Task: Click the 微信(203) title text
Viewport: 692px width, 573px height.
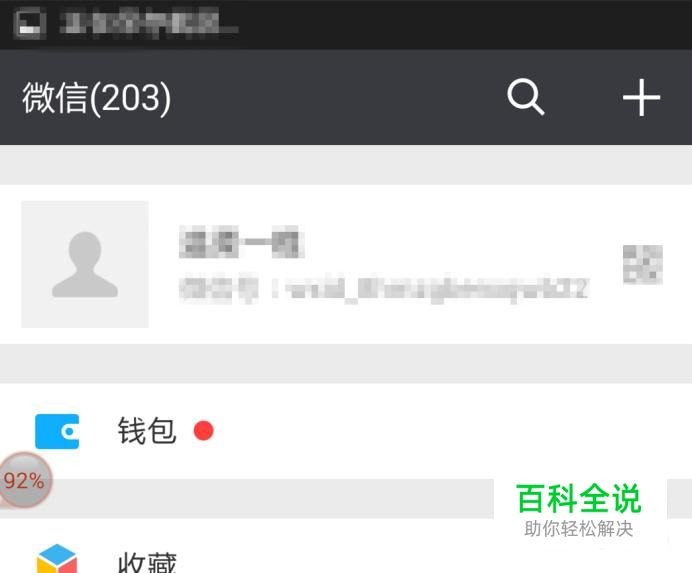Action: (x=97, y=98)
